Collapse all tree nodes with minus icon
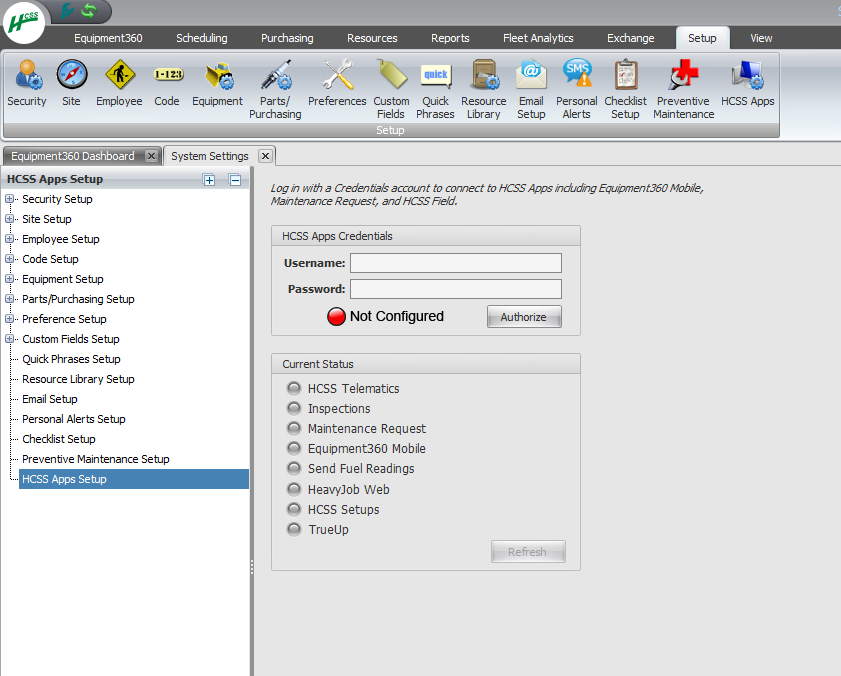 click(x=235, y=180)
